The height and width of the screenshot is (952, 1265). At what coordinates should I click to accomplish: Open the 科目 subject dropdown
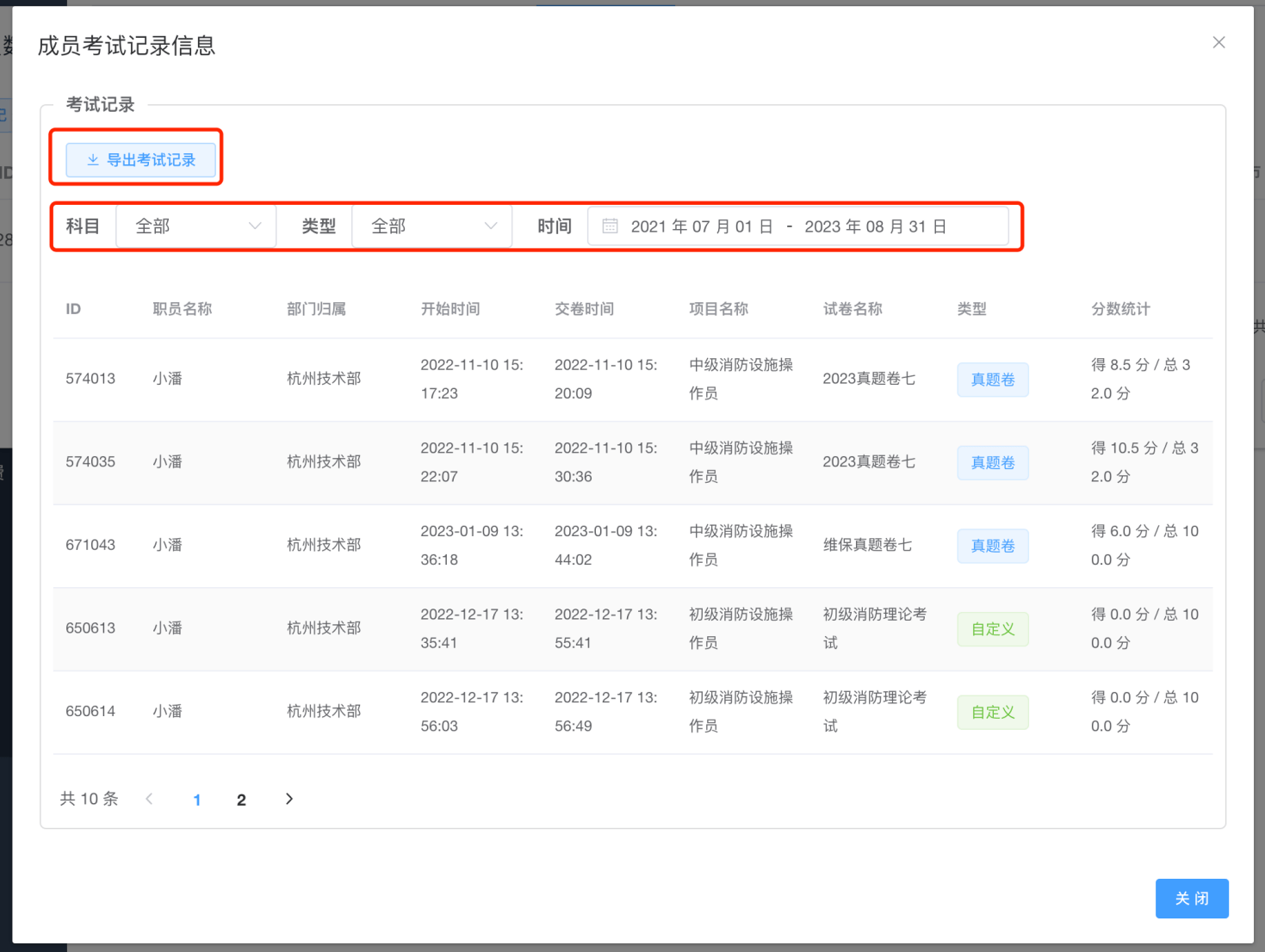pos(196,226)
